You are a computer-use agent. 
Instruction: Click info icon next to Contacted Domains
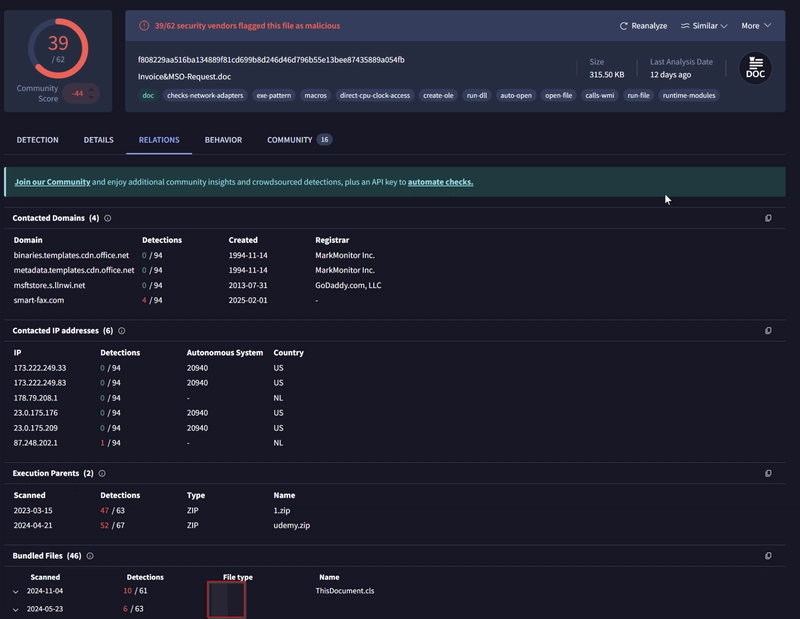(108, 218)
